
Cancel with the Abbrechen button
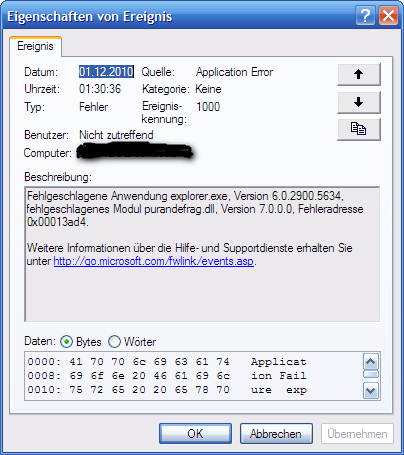click(x=276, y=434)
